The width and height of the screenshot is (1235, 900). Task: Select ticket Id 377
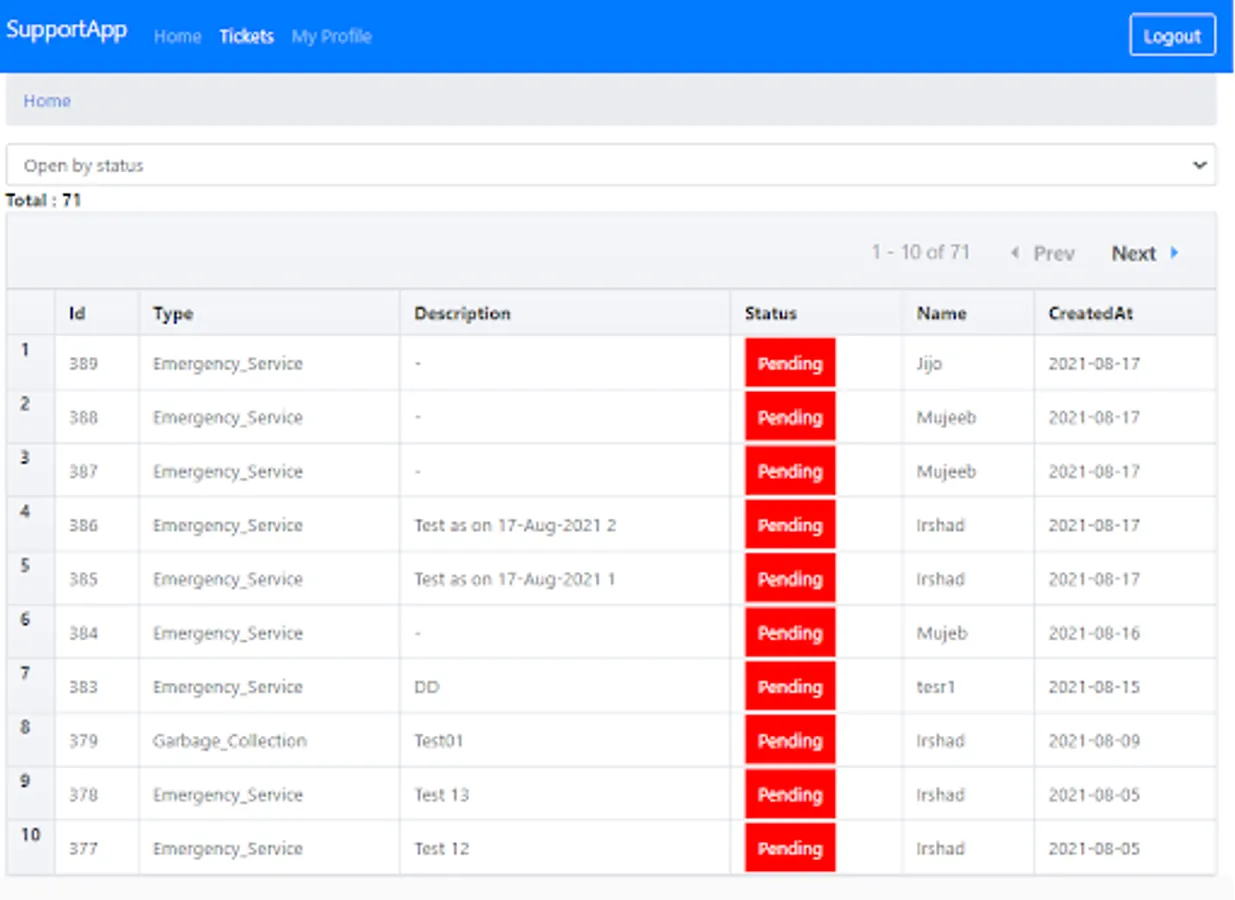[83, 850]
